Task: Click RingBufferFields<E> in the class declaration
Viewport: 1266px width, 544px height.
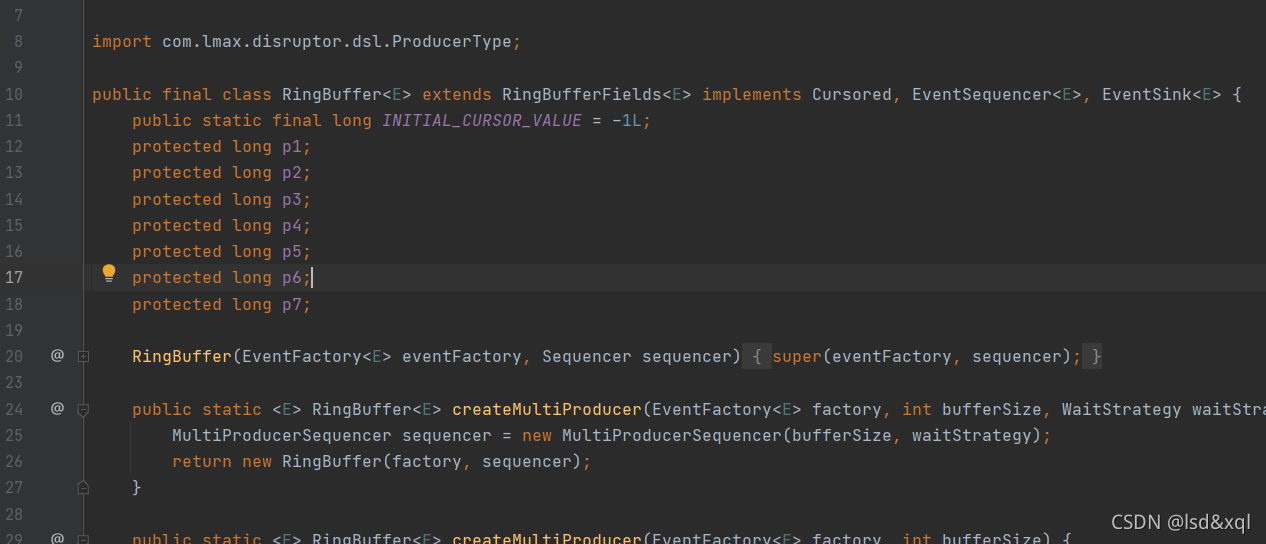Action: (x=597, y=95)
